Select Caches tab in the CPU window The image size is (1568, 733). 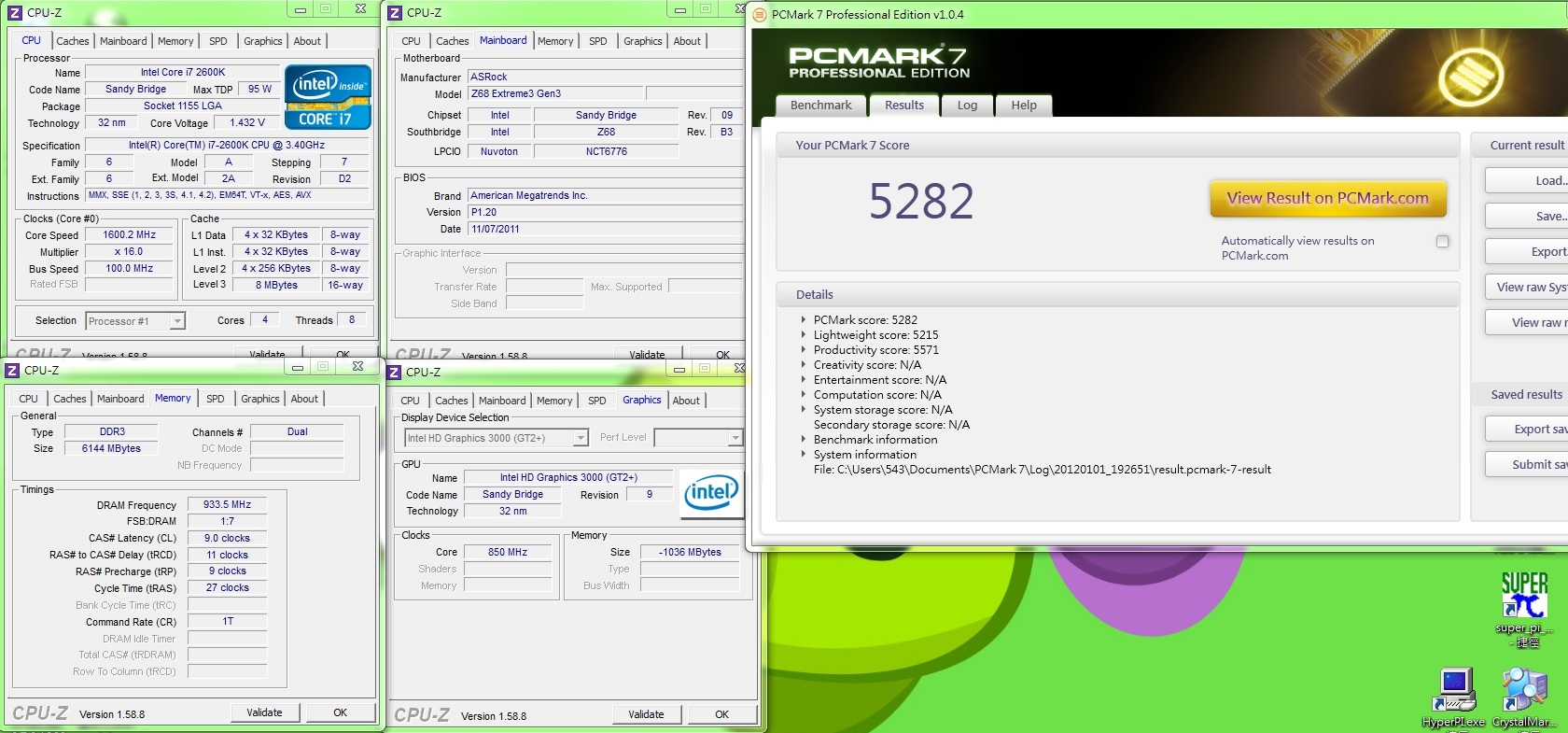[73, 41]
